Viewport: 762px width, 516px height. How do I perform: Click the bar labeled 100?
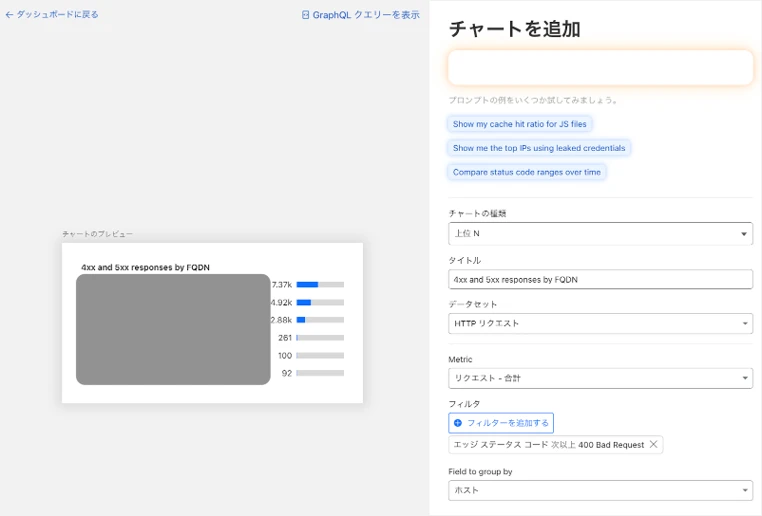(x=320, y=356)
